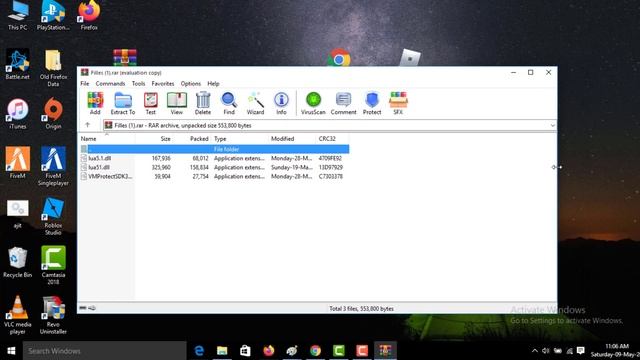Click the Origin desktop shortcut

pos(53,114)
